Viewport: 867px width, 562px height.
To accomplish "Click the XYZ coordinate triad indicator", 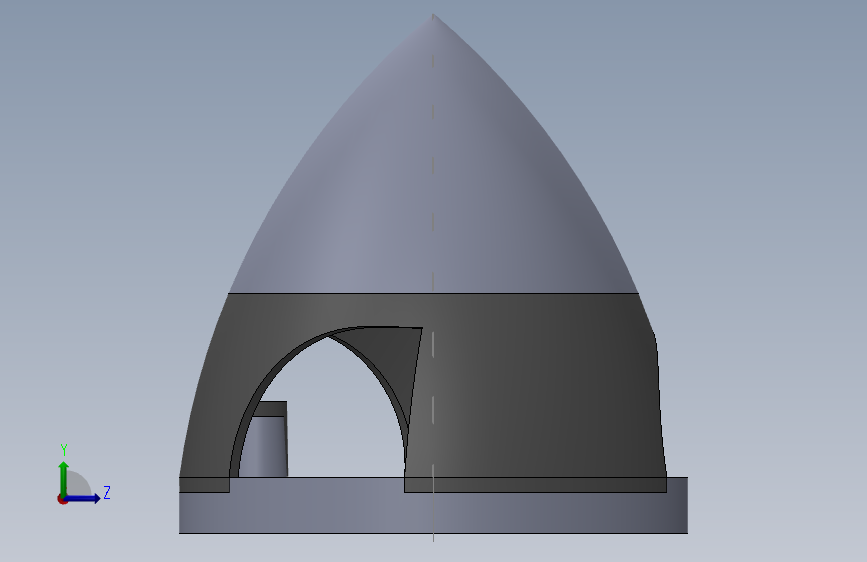I will 83,475.
